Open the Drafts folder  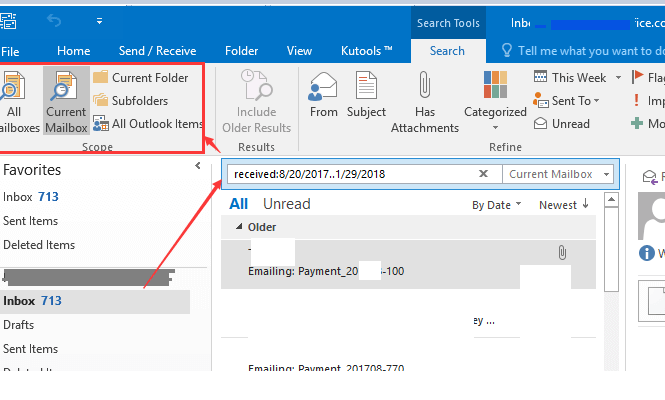point(19,325)
